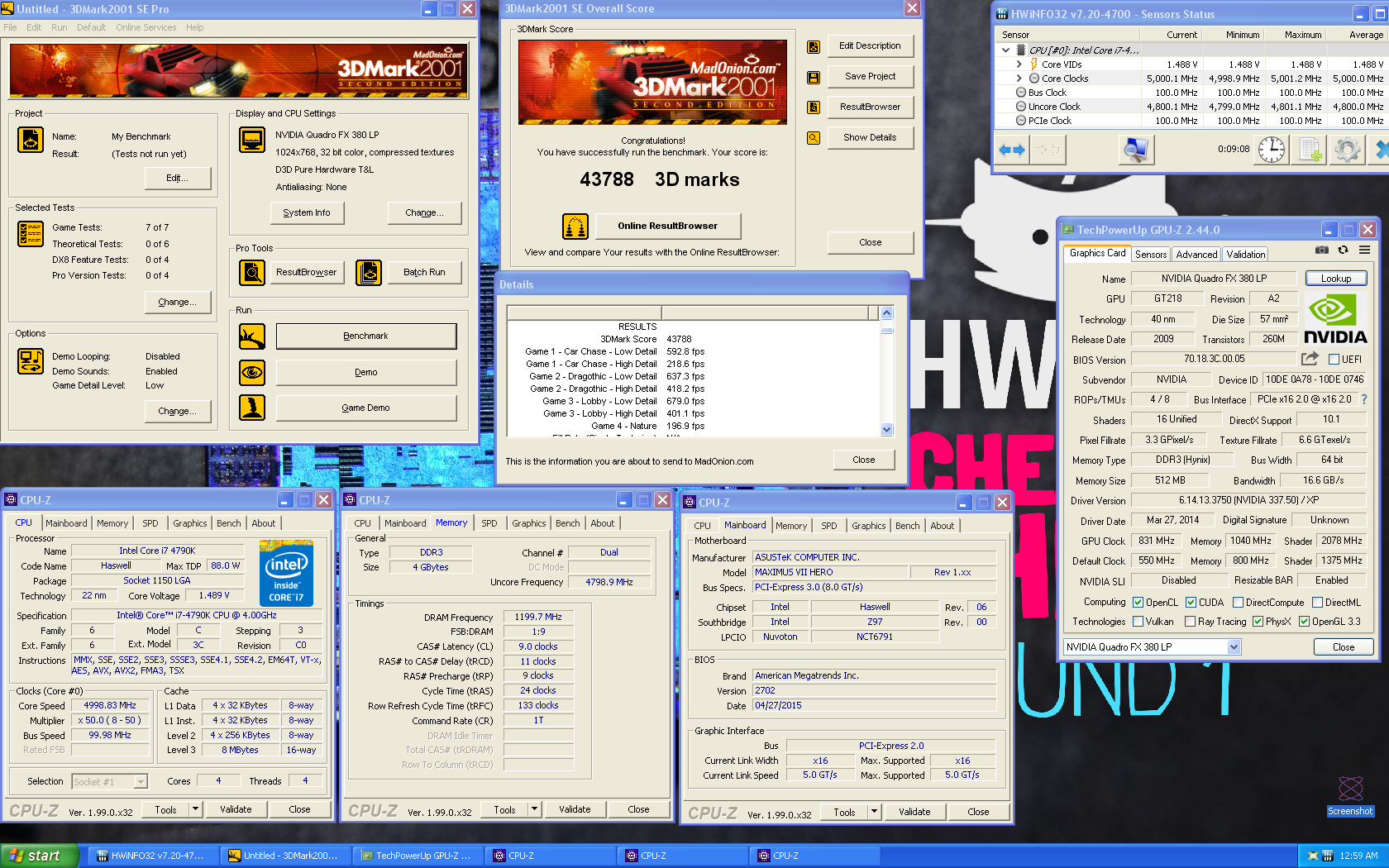Click the Online ResultBrowser button
The image size is (1389, 868).
pos(667,226)
